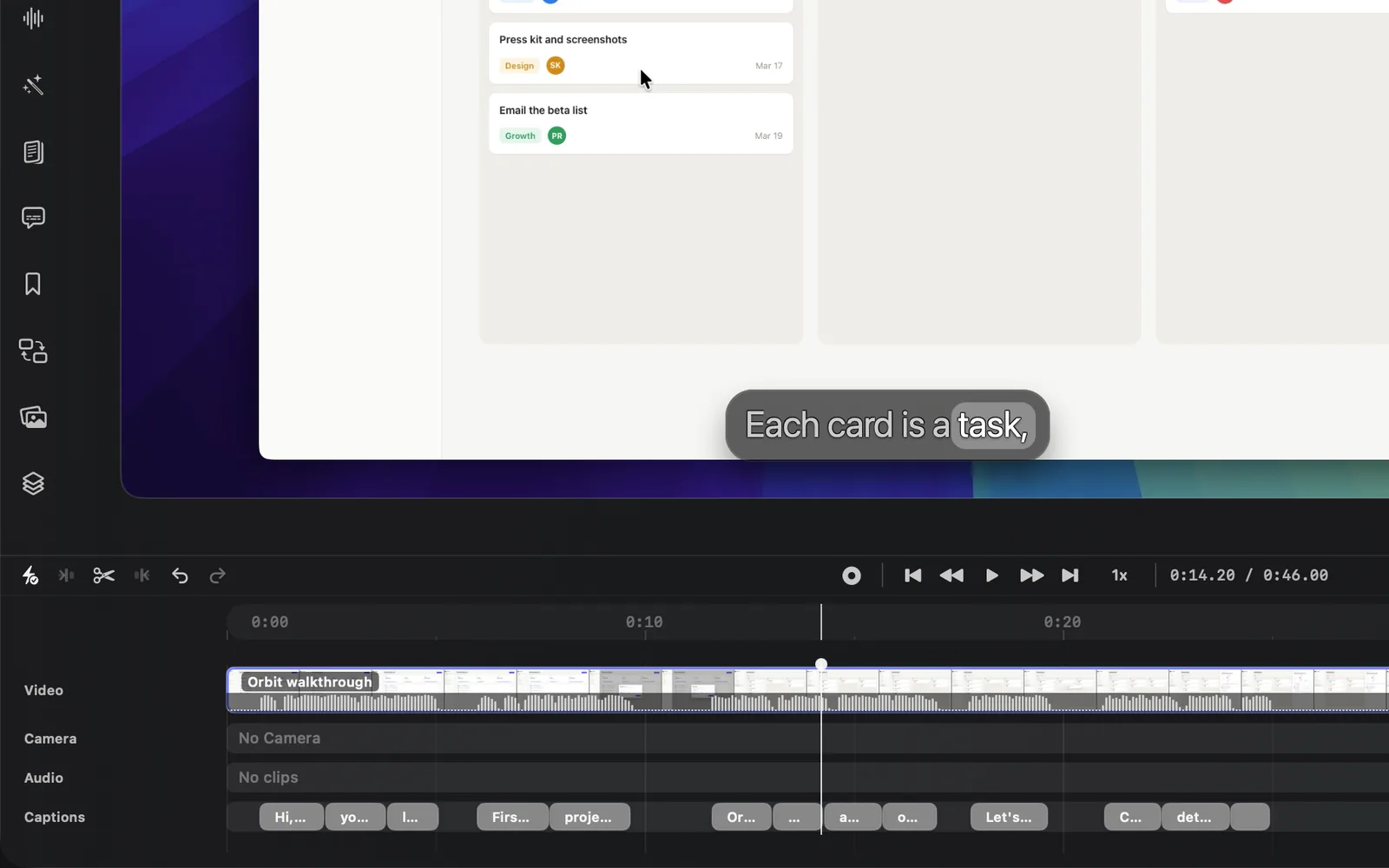Click the "Each card is a task," caption overlay
This screenshot has height=868, width=1389.
[x=887, y=425]
